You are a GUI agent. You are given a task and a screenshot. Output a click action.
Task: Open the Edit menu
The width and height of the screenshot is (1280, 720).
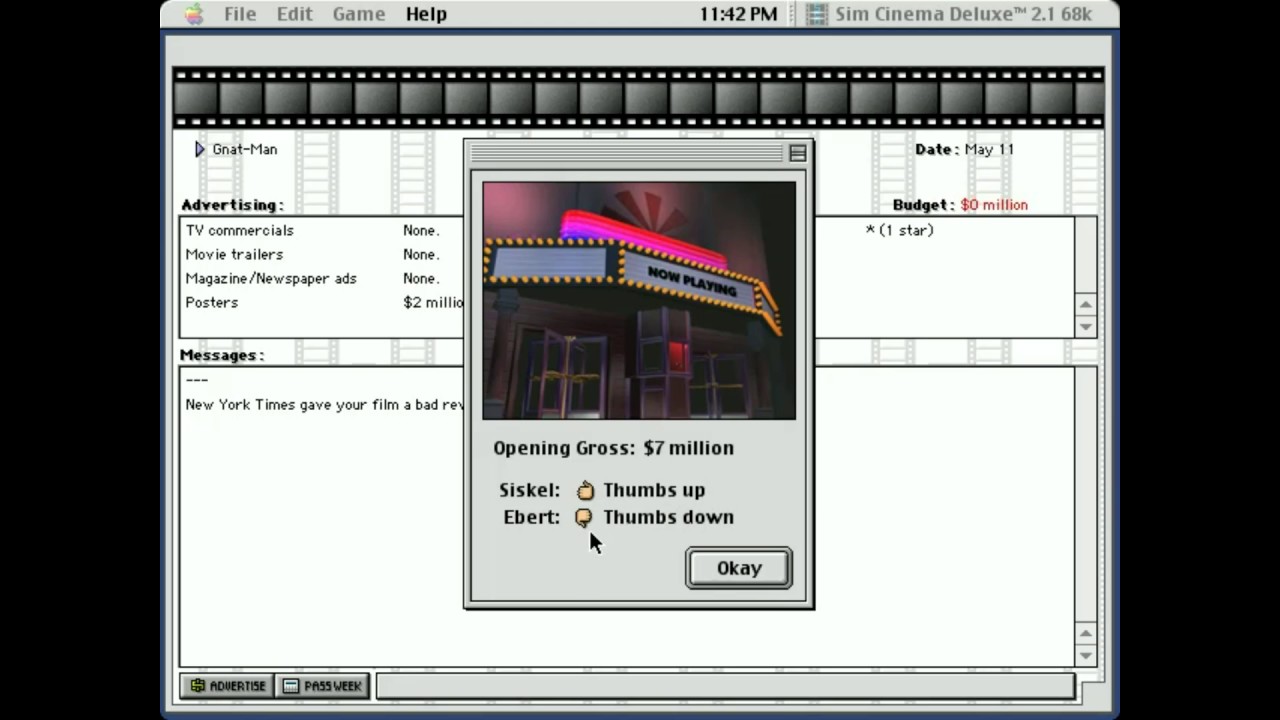tap(295, 14)
